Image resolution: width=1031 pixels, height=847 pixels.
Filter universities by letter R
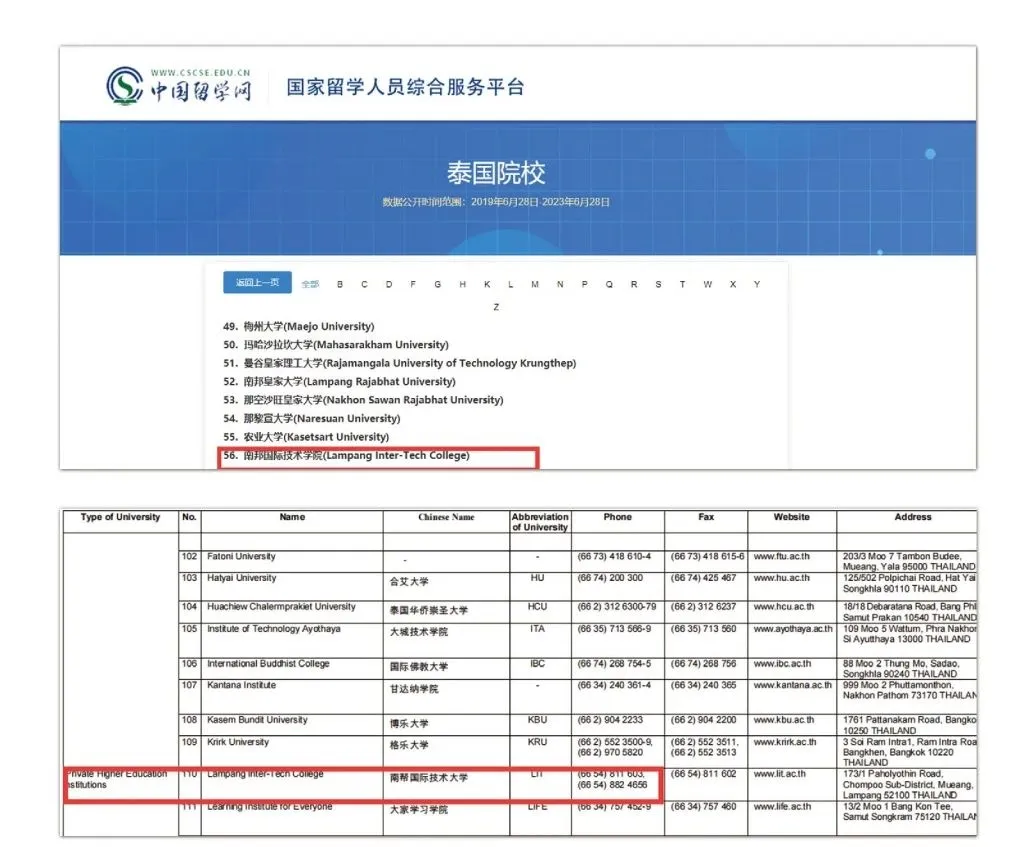click(x=634, y=284)
